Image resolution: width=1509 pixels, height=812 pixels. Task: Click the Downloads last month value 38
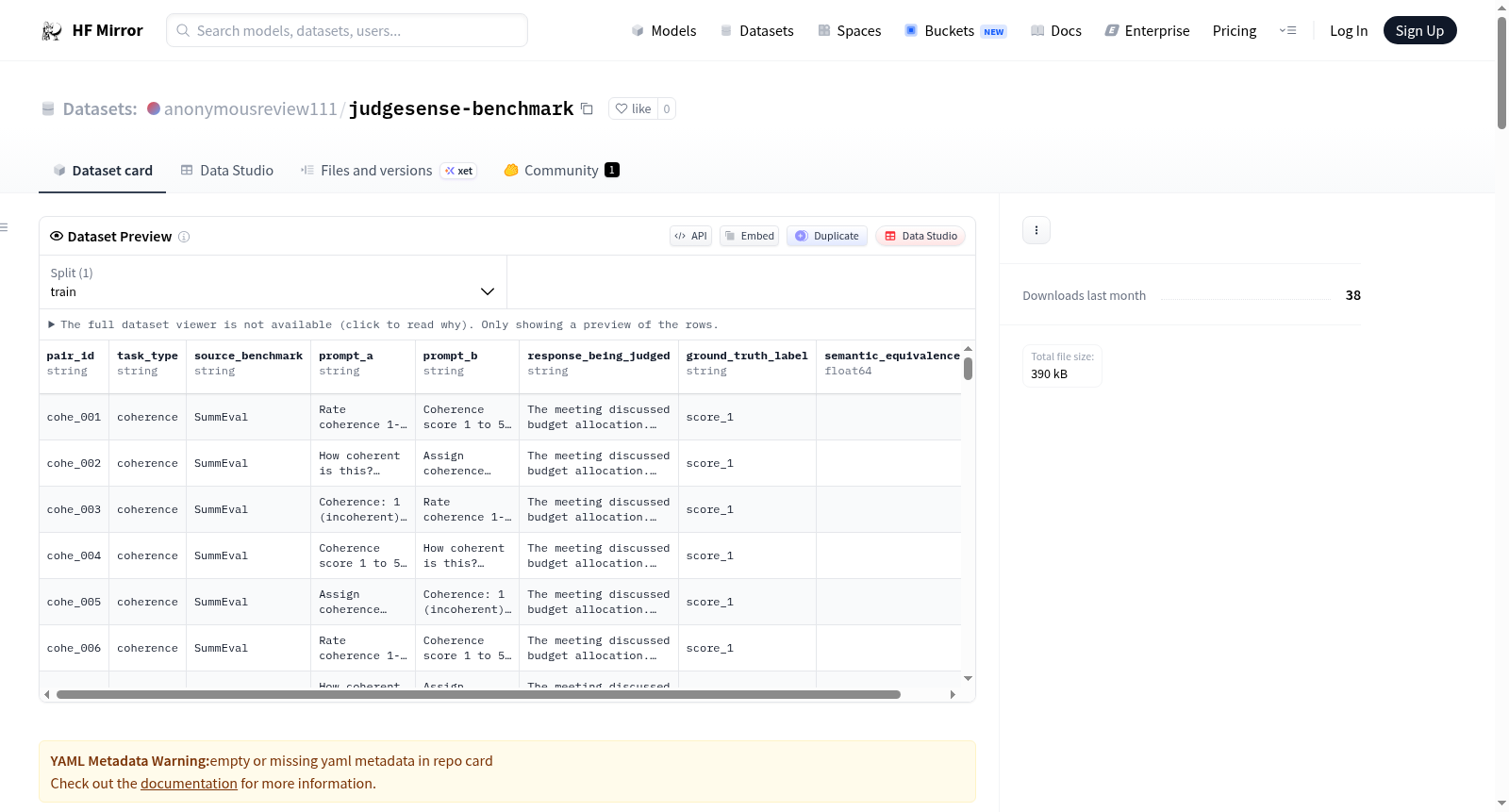[1353, 295]
